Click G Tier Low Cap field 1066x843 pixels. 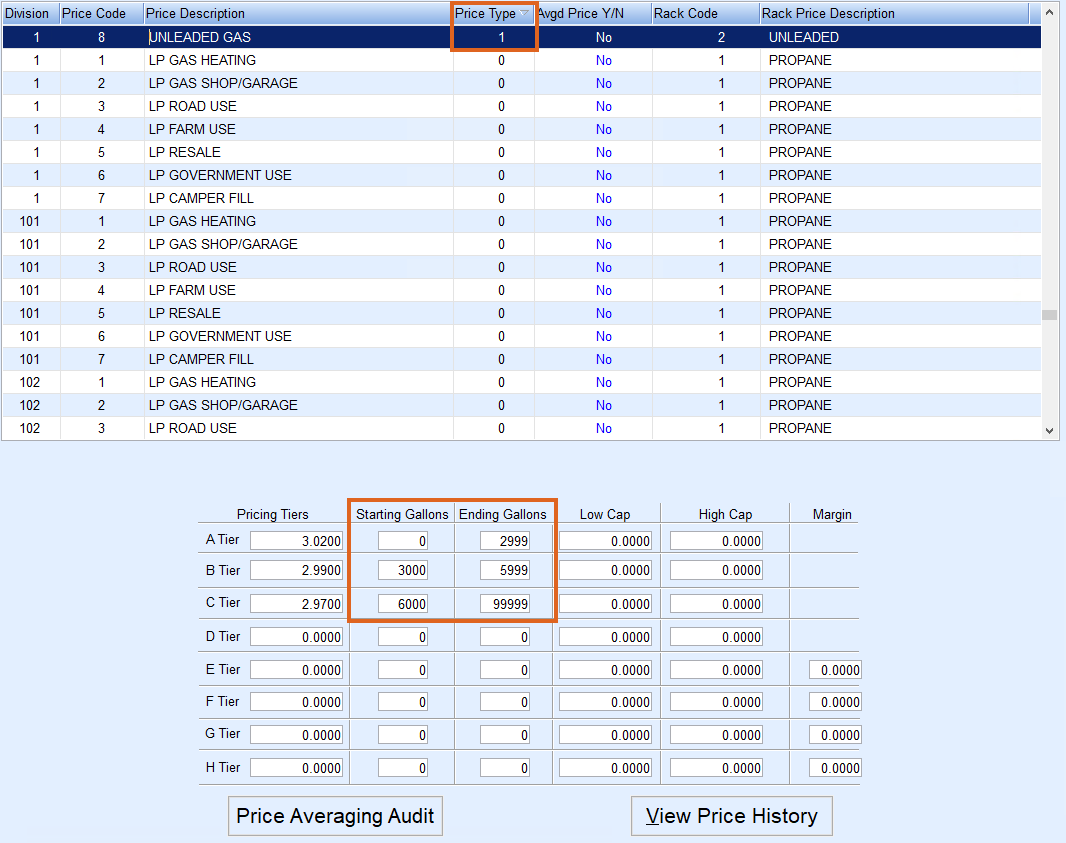coord(605,734)
